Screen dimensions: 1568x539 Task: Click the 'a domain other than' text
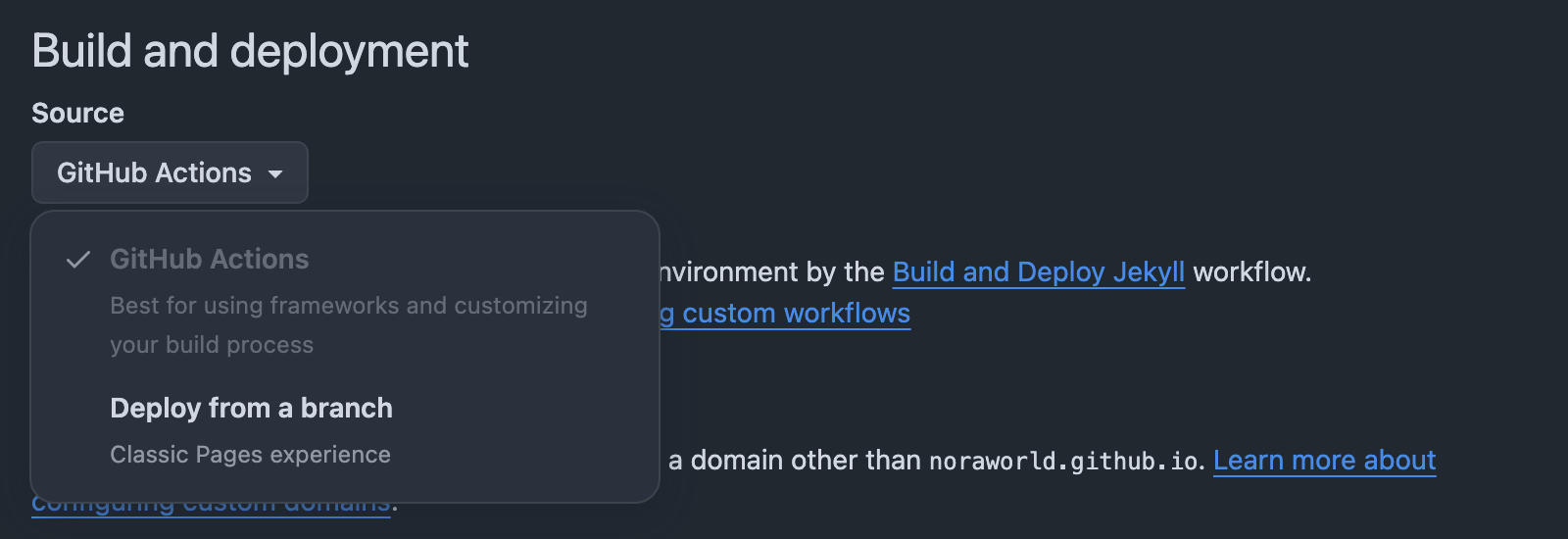pyautogui.click(x=795, y=460)
